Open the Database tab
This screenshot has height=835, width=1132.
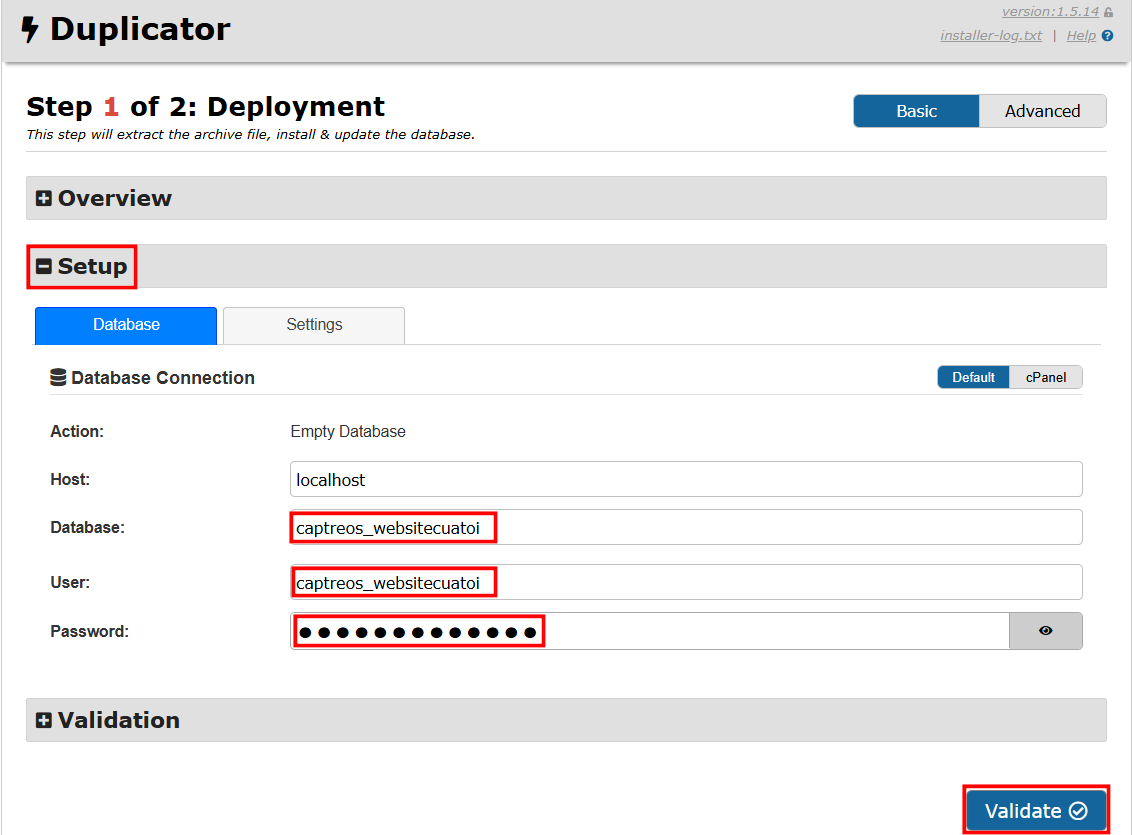pyautogui.click(x=126, y=325)
